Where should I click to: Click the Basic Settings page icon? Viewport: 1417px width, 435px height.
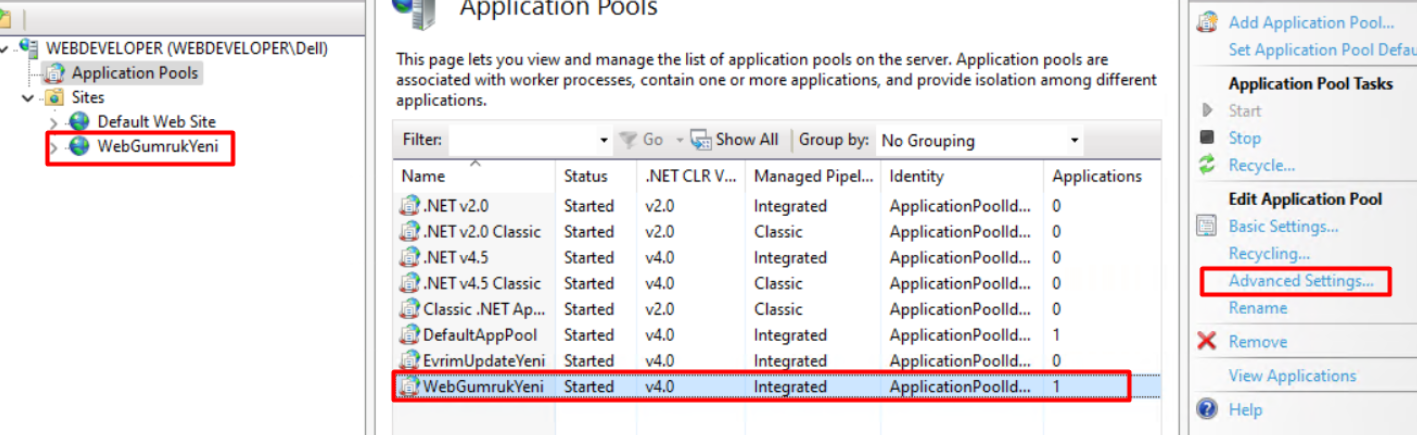1208,226
